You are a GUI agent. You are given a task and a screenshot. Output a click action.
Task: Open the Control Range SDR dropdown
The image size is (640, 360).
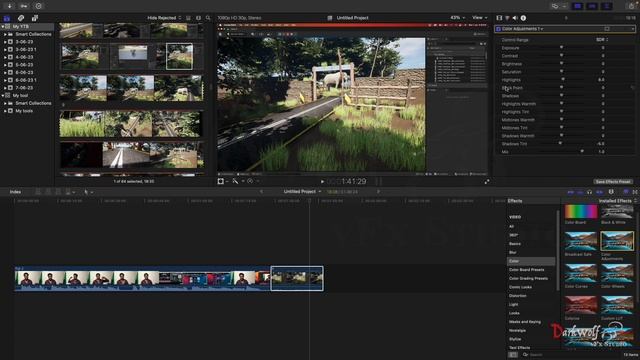point(602,40)
